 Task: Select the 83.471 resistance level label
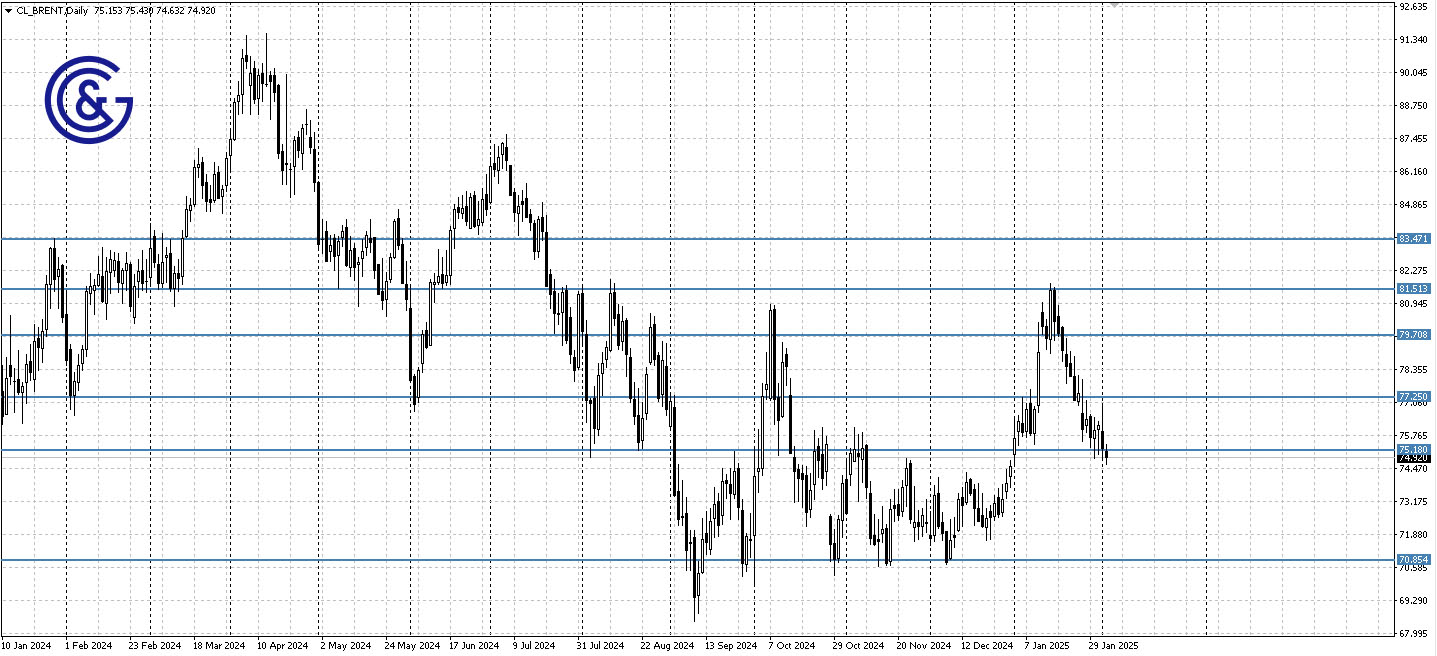pos(1412,239)
